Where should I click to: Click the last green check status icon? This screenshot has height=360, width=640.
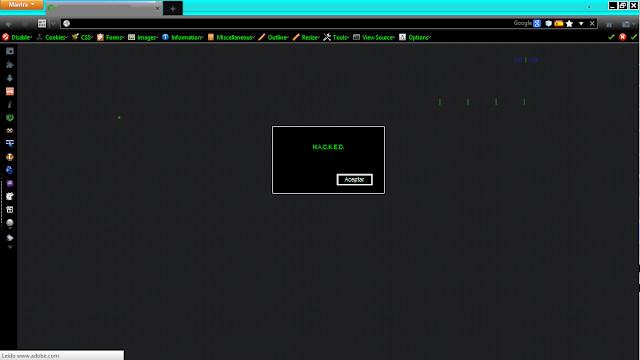[x=633, y=37]
